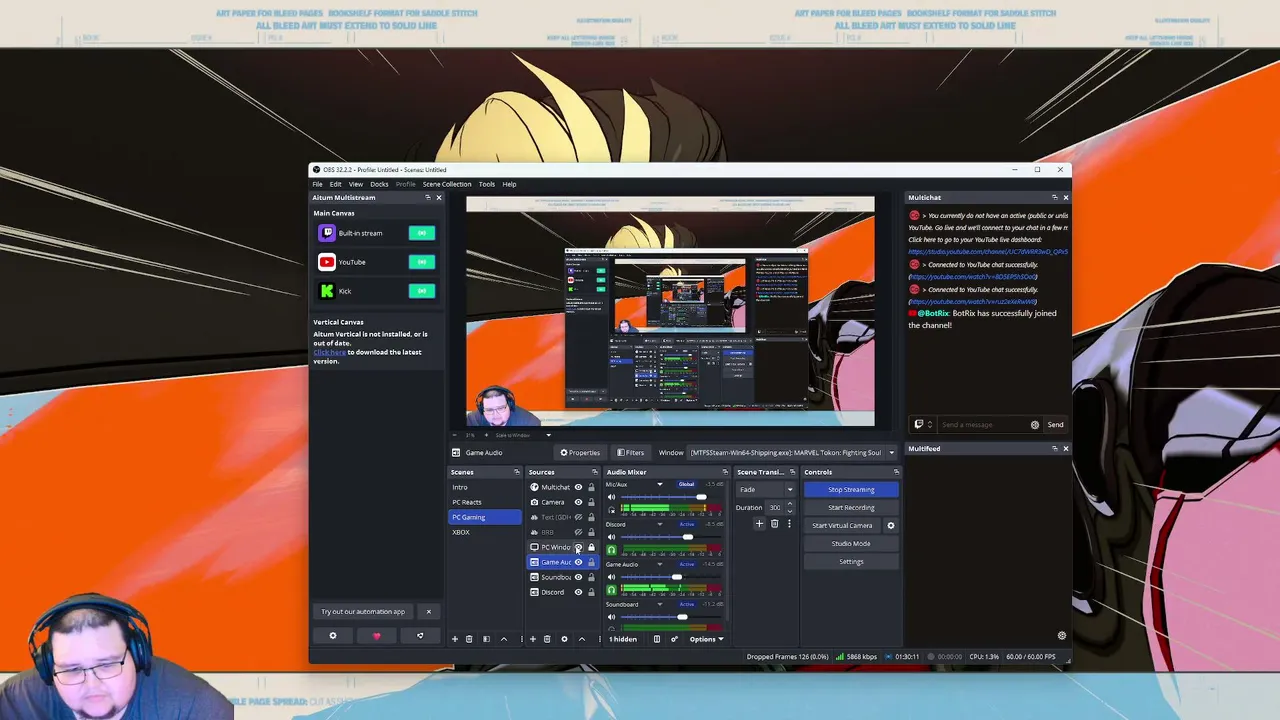Toggle lock on the Discord source
The image size is (1280, 720).
[591, 592]
